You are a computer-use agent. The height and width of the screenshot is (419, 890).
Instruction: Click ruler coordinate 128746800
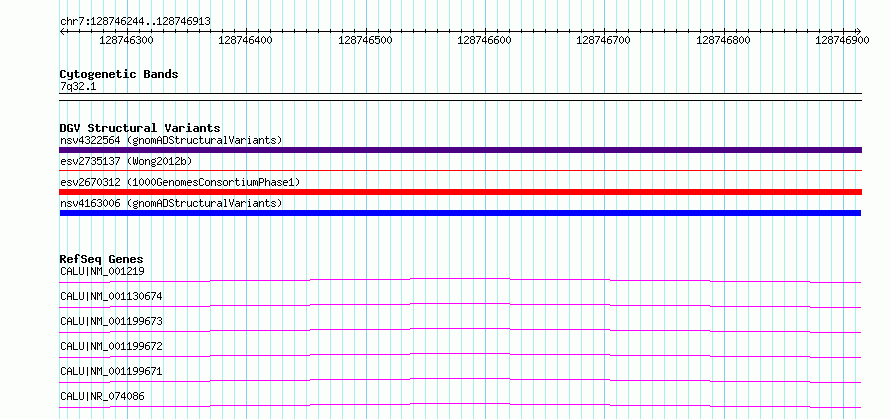pos(723,40)
